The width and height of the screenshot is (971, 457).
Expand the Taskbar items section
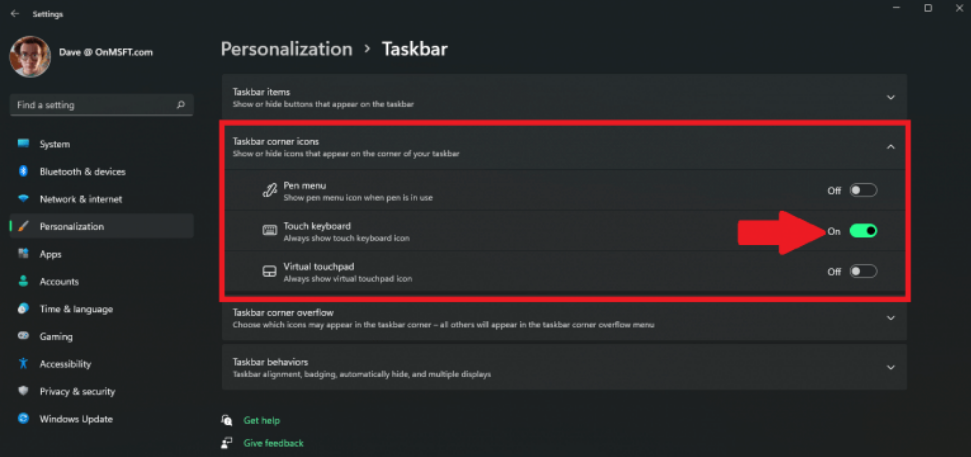pyautogui.click(x=890, y=97)
